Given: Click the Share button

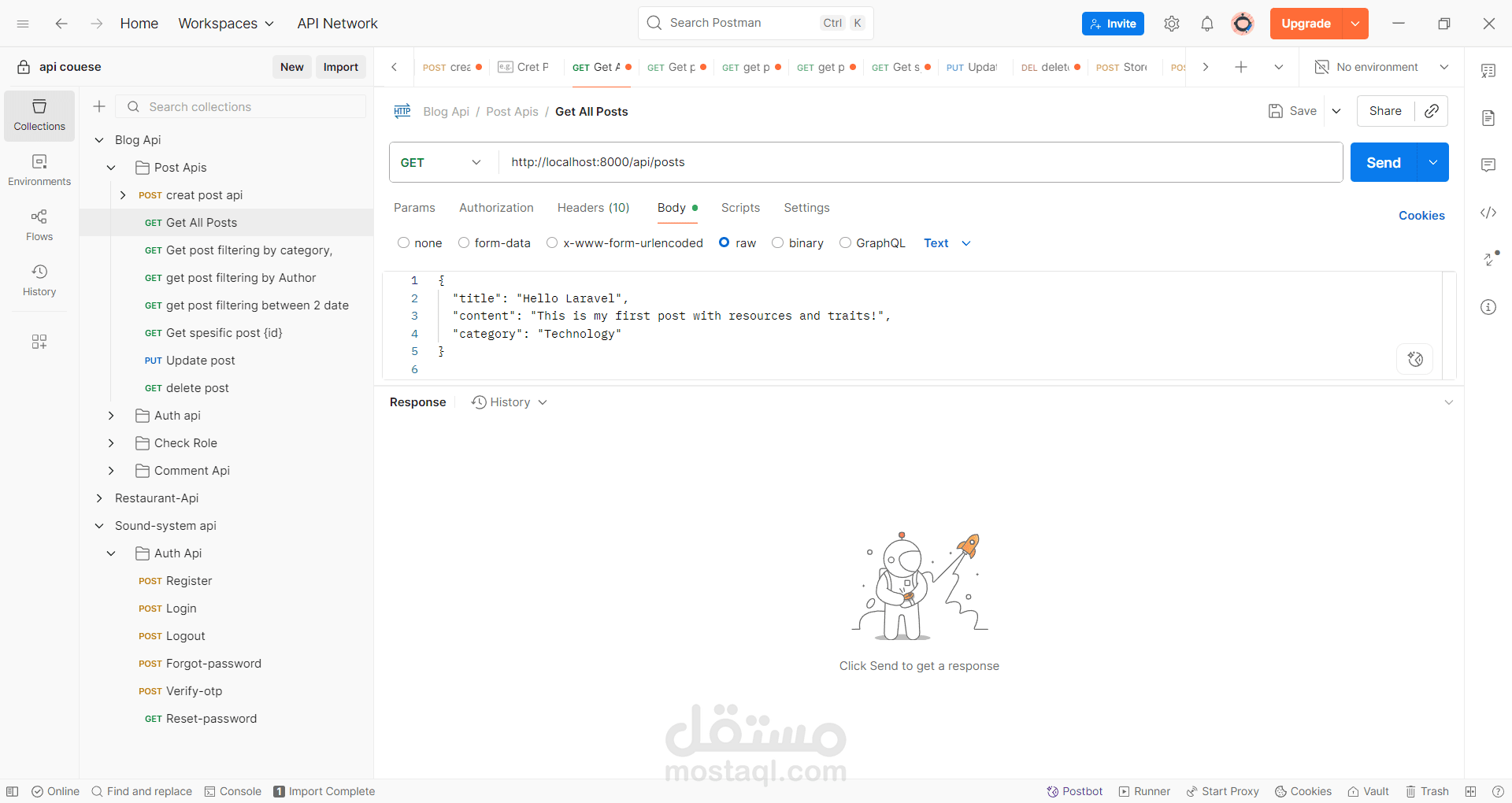Looking at the screenshot, I should click(x=1385, y=111).
